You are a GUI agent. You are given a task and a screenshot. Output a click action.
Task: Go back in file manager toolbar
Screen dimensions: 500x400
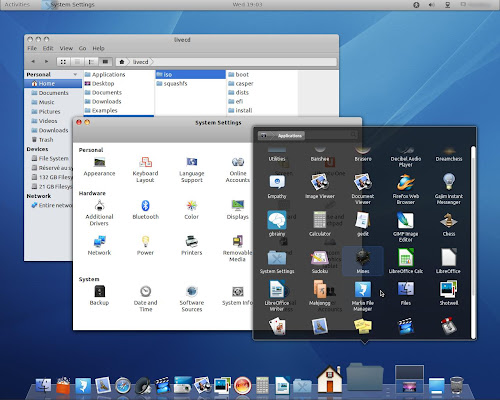33,62
